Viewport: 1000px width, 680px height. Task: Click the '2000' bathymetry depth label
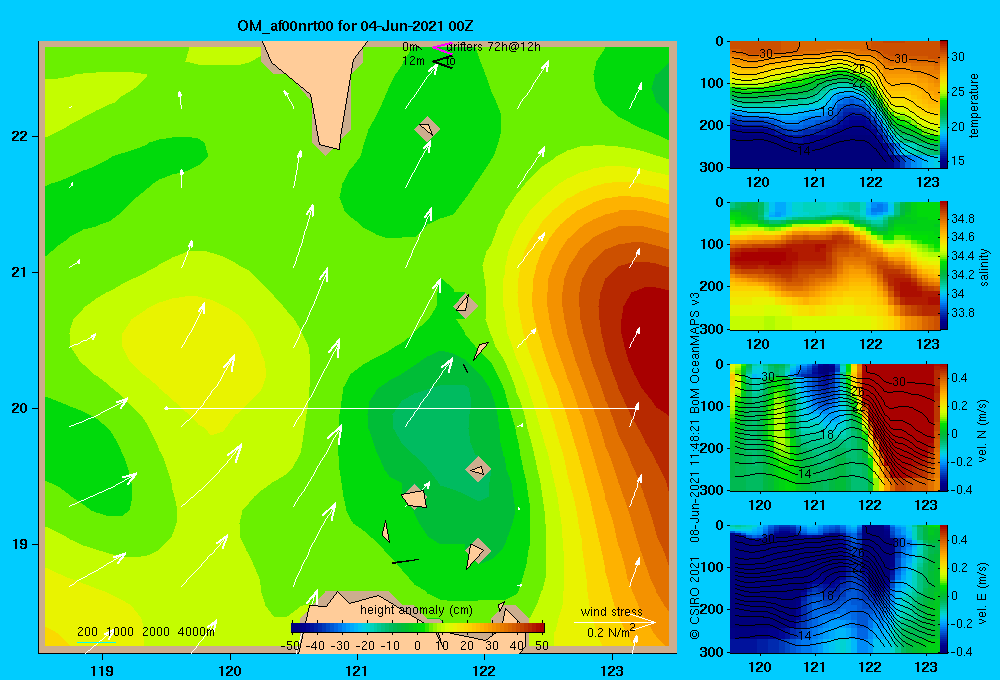[x=156, y=632]
